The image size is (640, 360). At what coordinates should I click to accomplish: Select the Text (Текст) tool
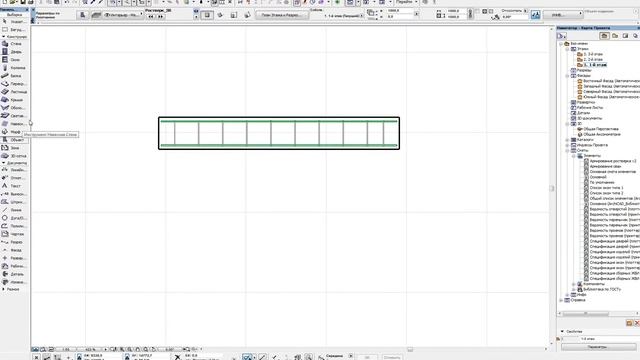(x=14, y=186)
